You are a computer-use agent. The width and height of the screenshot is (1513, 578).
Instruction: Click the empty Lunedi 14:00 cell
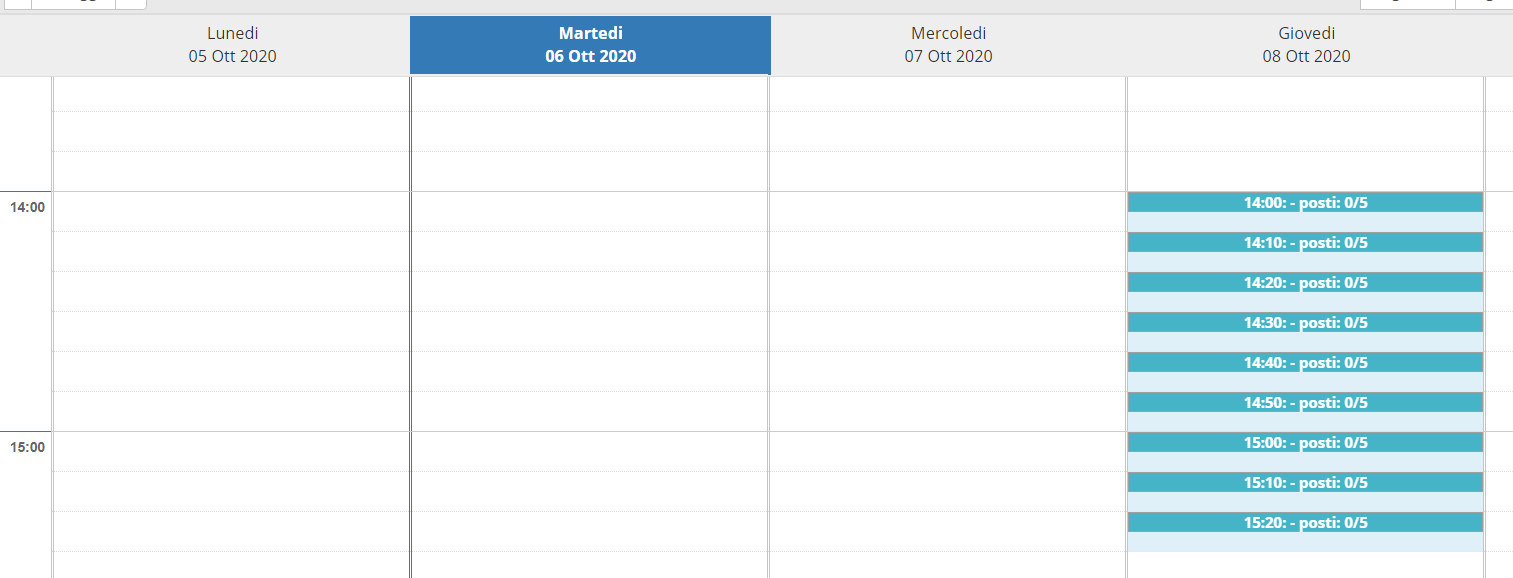232,211
